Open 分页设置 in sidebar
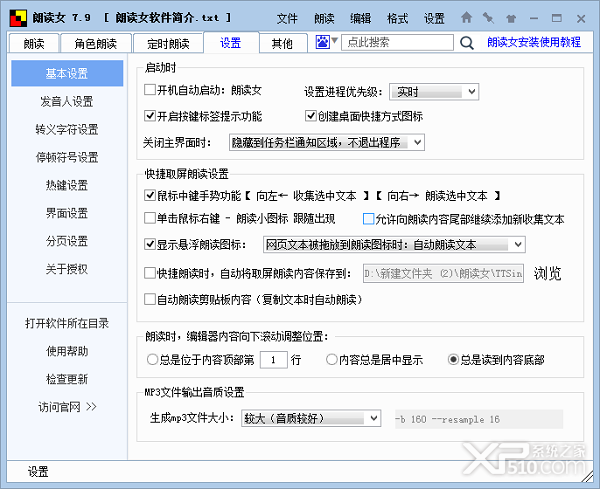Screen dimensions: 600x489 click(67, 241)
